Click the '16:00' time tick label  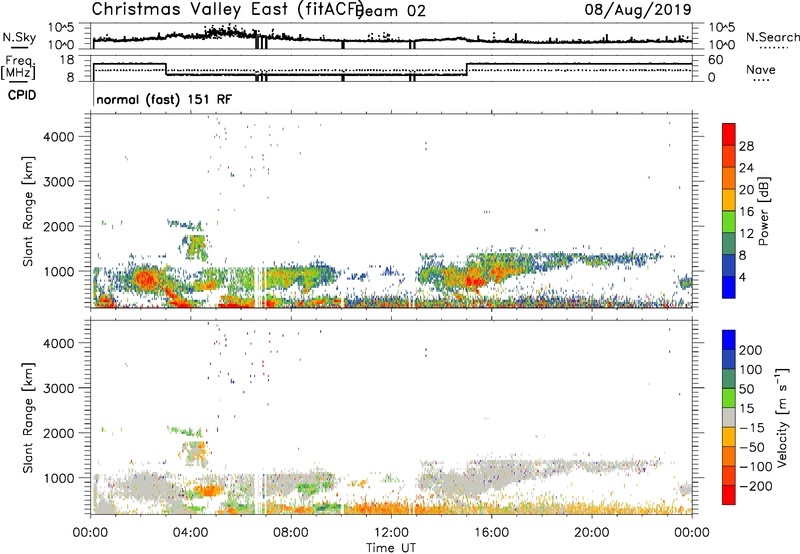491,533
